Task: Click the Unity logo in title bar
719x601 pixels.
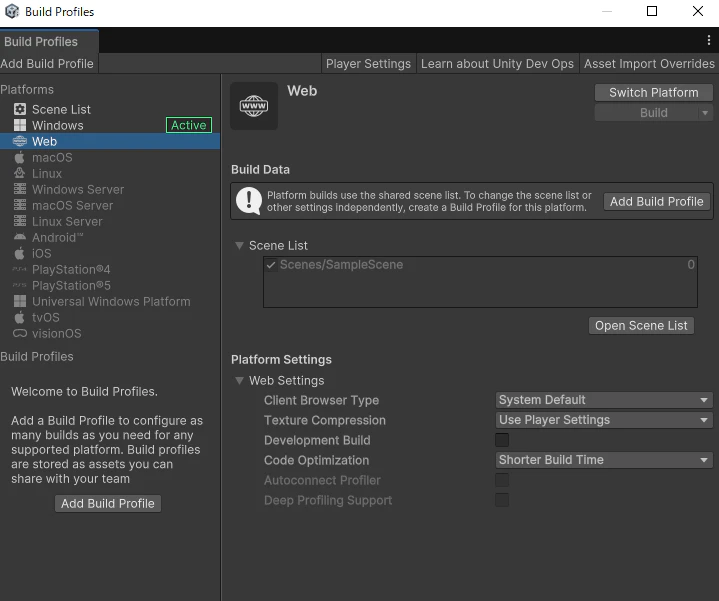Action: tap(12, 11)
